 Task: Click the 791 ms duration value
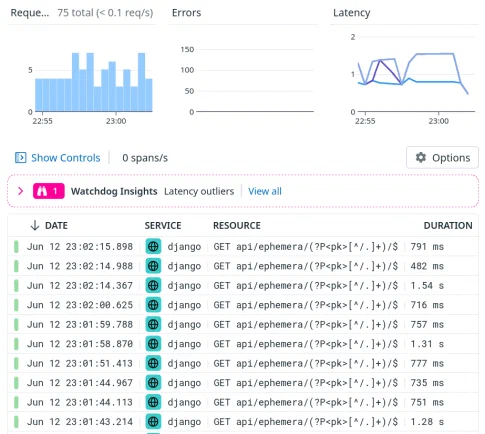tap(427, 247)
